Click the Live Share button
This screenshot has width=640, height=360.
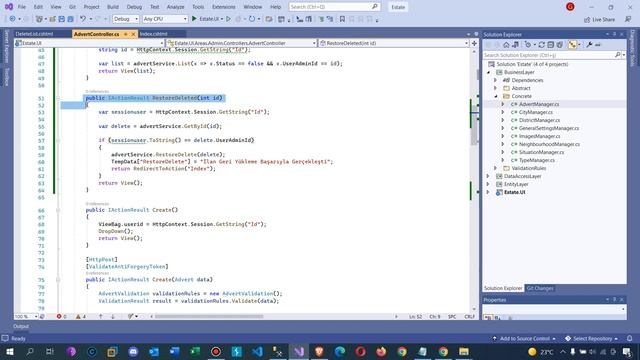coord(599,19)
